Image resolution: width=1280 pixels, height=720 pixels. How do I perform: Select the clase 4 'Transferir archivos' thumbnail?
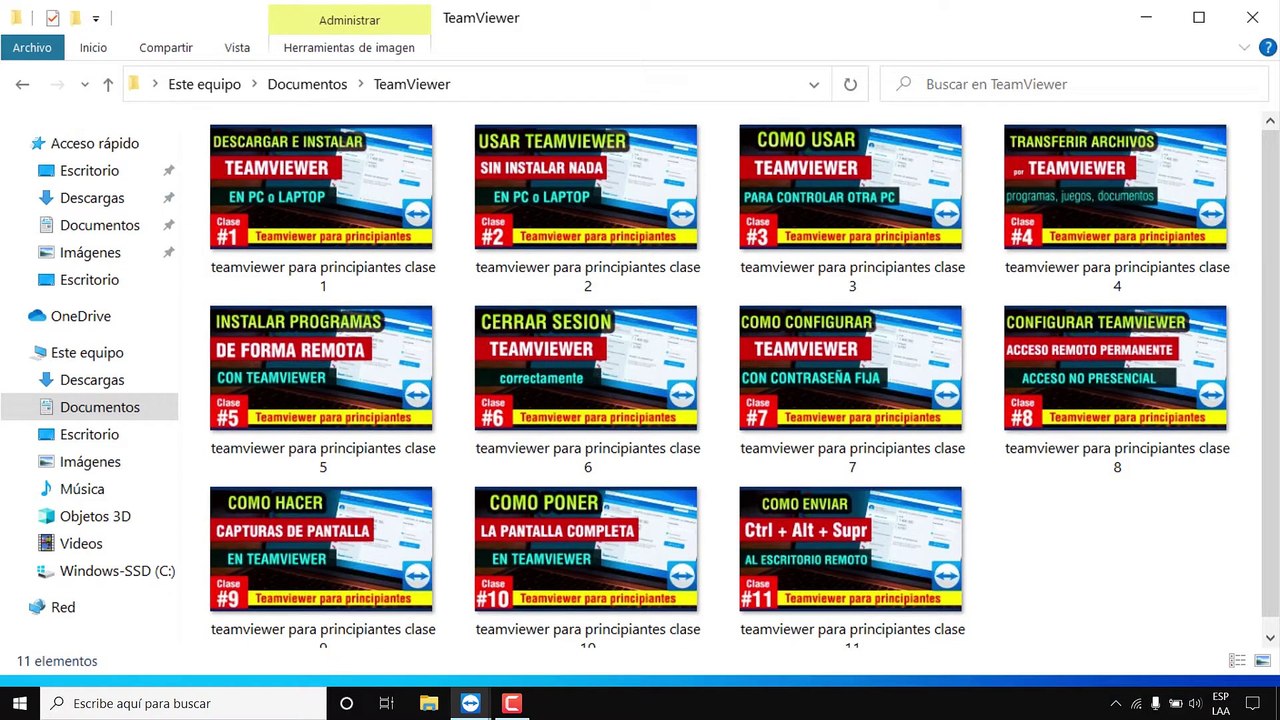point(1116,187)
